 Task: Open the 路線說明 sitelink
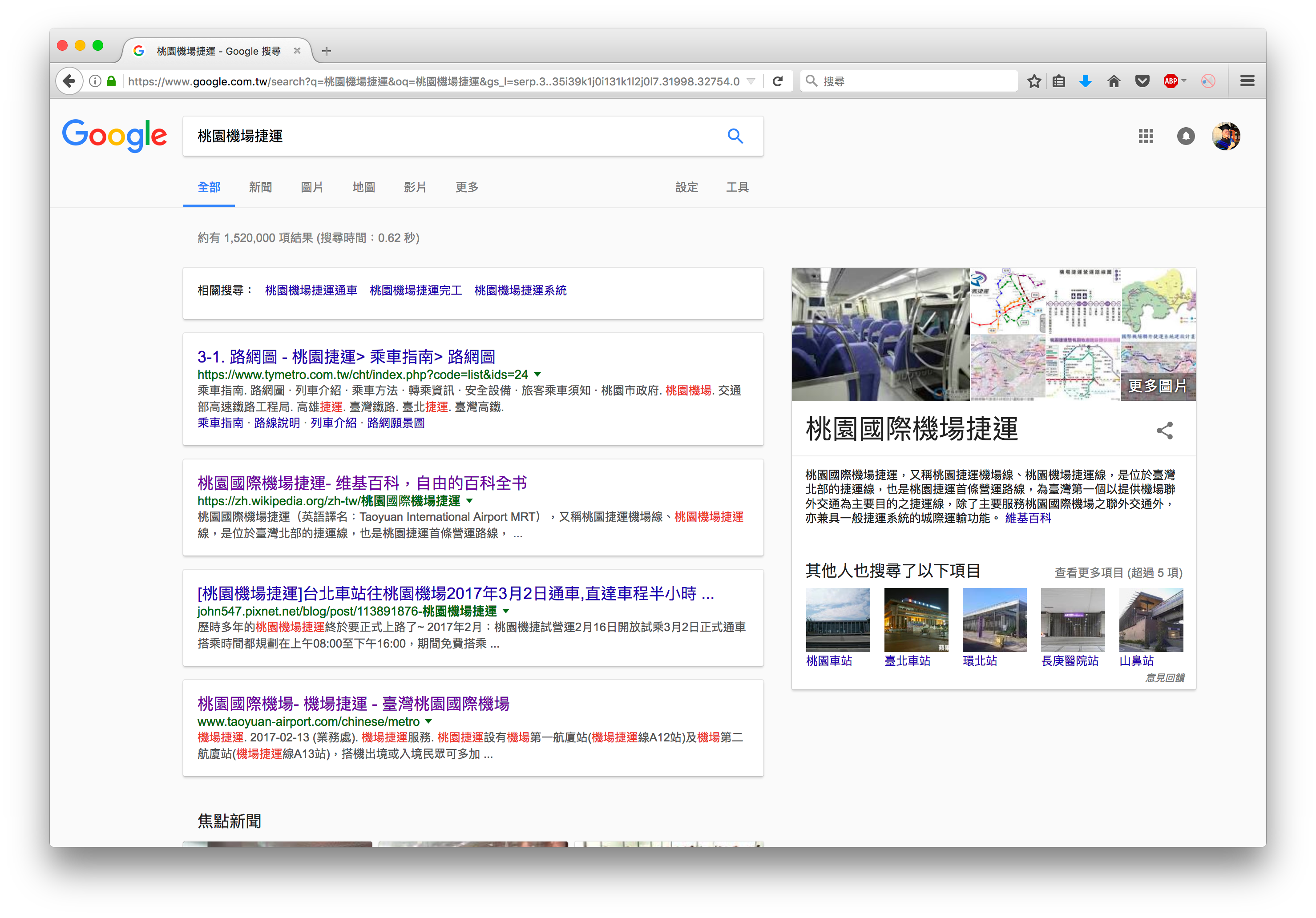pos(277,423)
